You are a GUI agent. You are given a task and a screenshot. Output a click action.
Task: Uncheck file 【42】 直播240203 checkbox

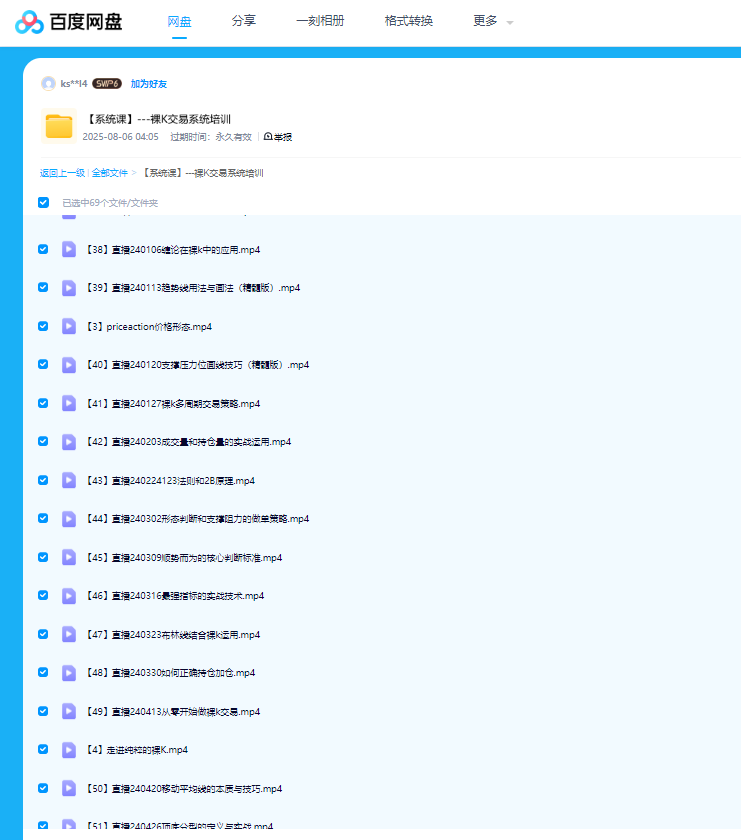click(43, 441)
